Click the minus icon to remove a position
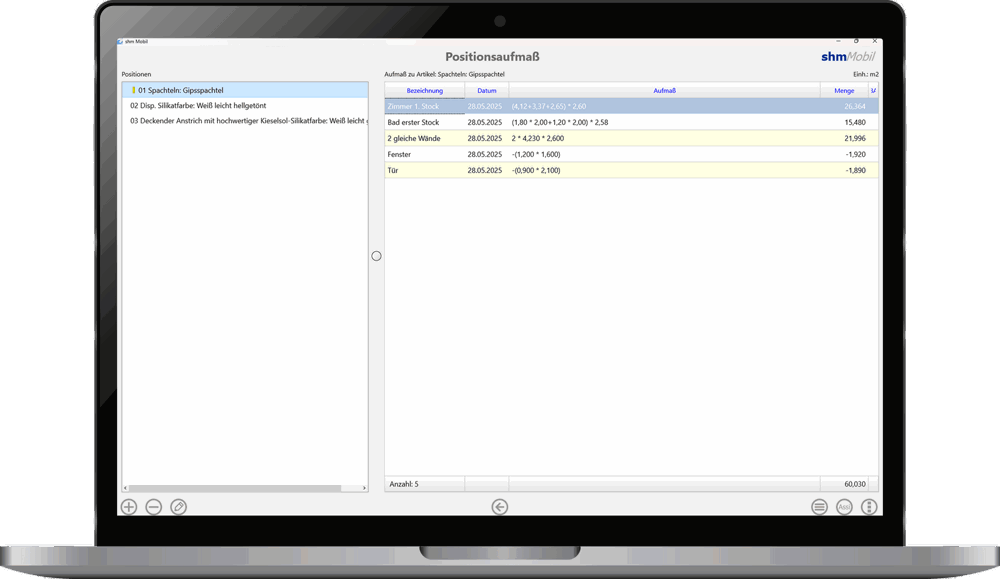This screenshot has height=579, width=1000. coord(154,507)
